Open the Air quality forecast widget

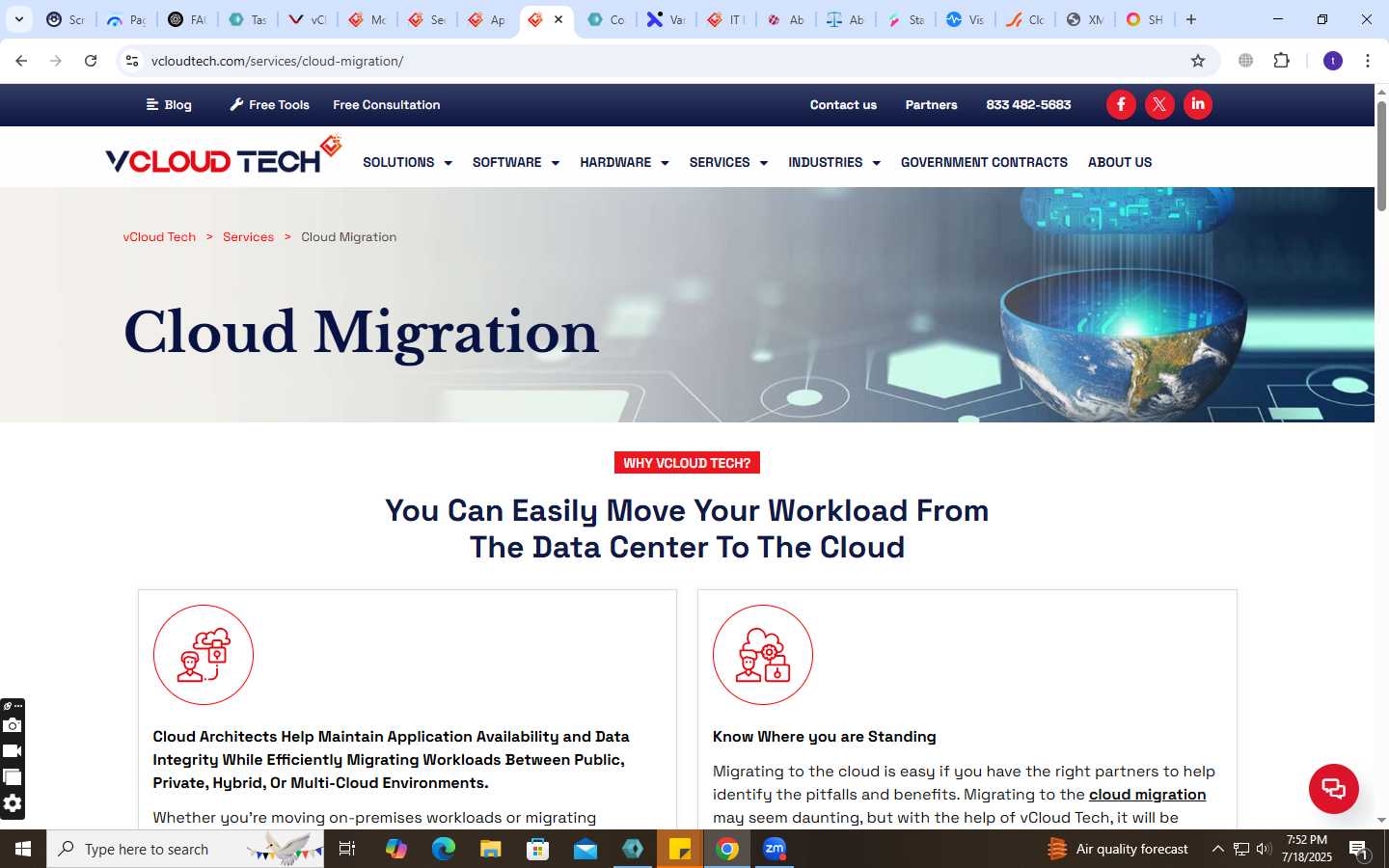tap(1118, 849)
